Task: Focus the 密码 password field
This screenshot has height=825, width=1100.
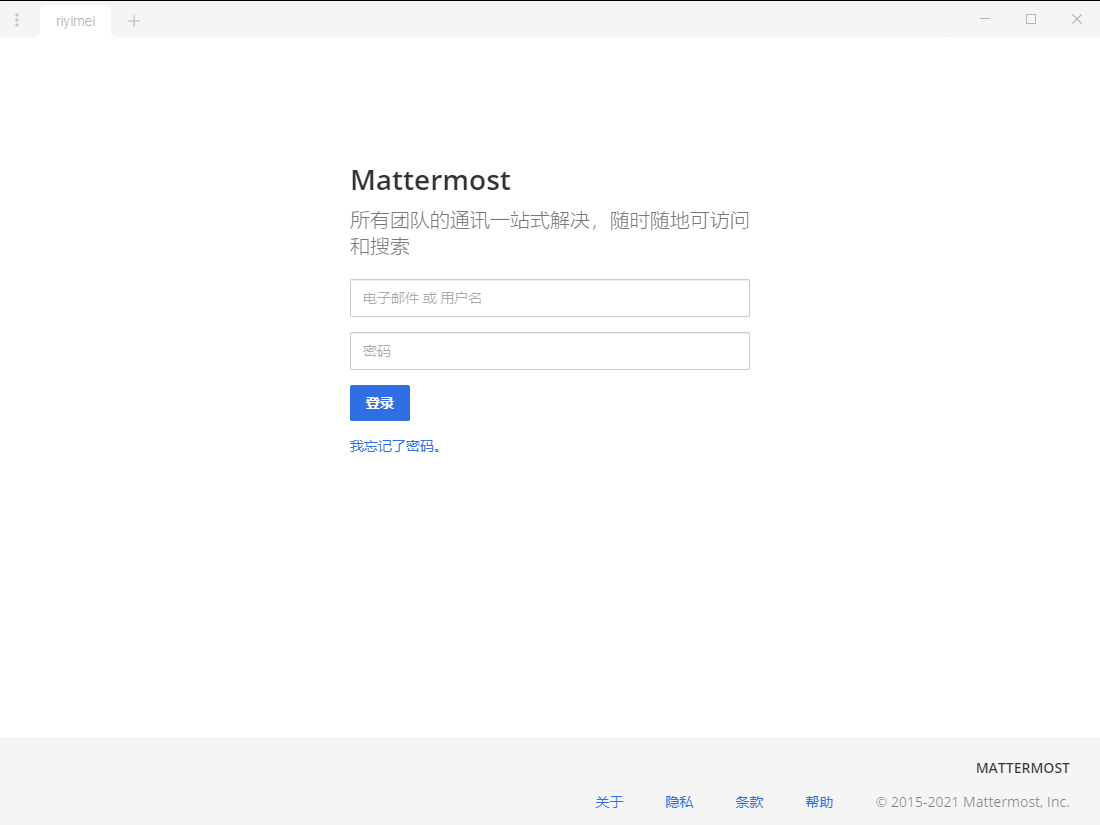Action: [549, 351]
